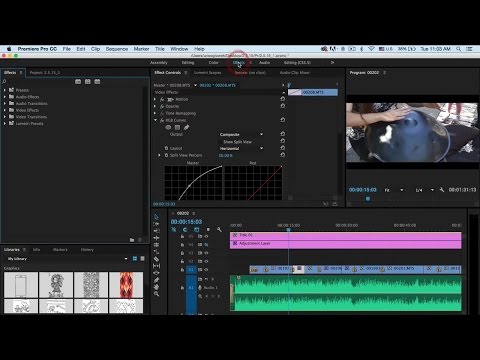Select the Pen tool in tools panel
Screen dimensions: 480x360
tap(156, 280)
